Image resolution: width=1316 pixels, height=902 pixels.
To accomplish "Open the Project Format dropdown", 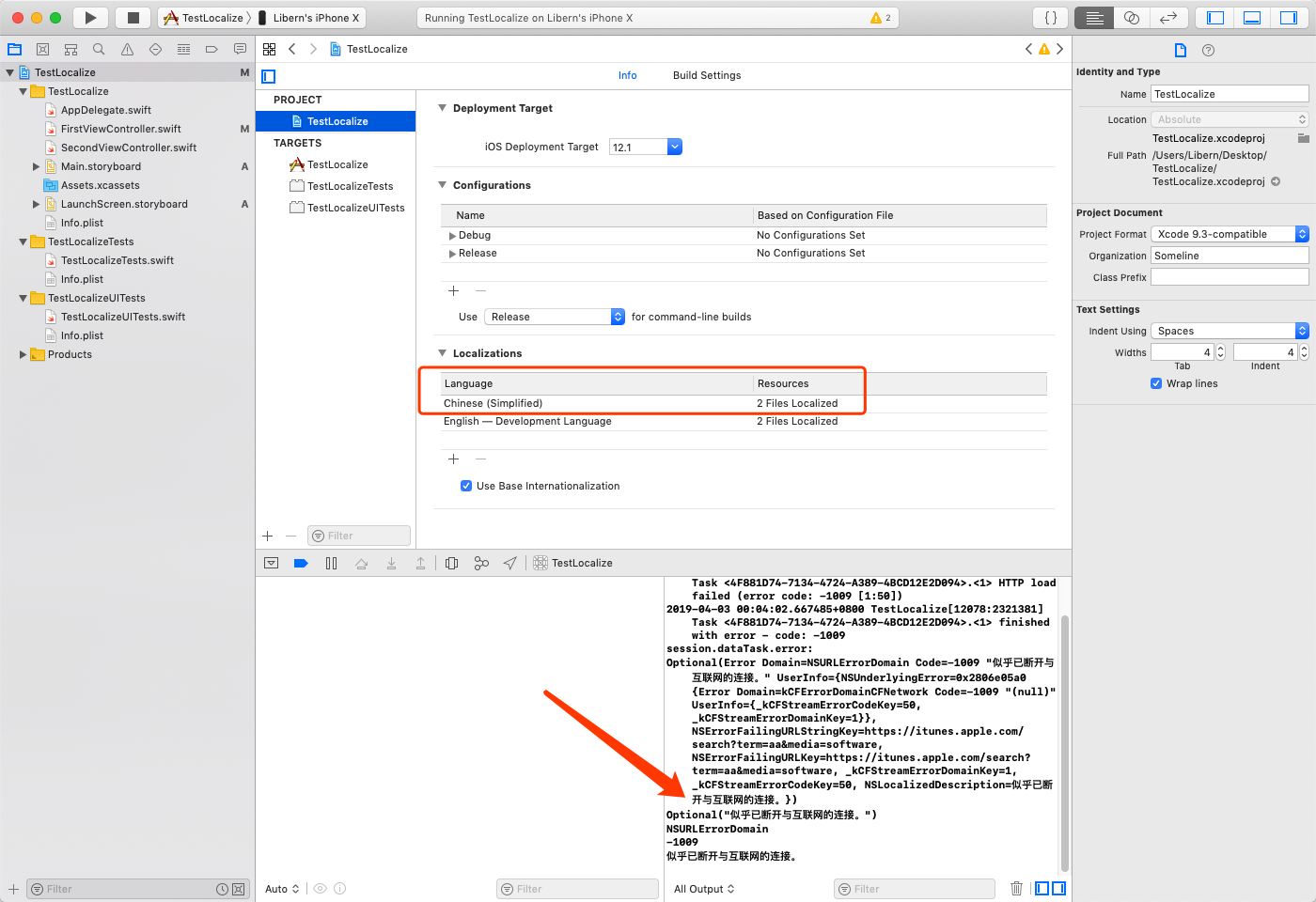I will click(1230, 234).
